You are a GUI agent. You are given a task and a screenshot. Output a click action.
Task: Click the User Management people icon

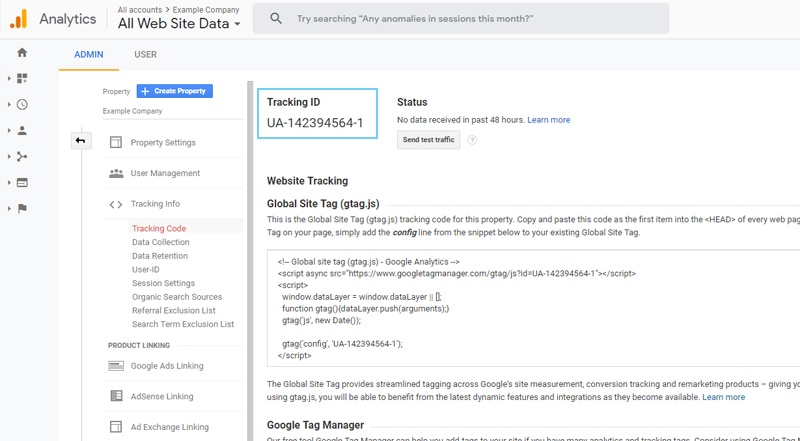(x=116, y=173)
